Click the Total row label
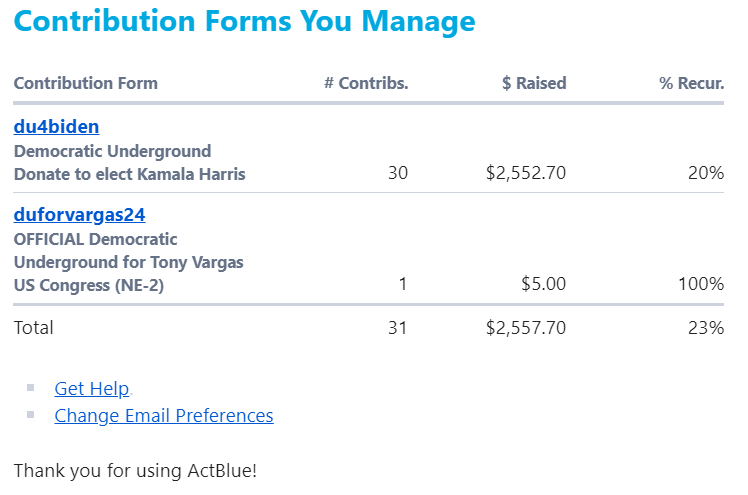 click(x=34, y=327)
